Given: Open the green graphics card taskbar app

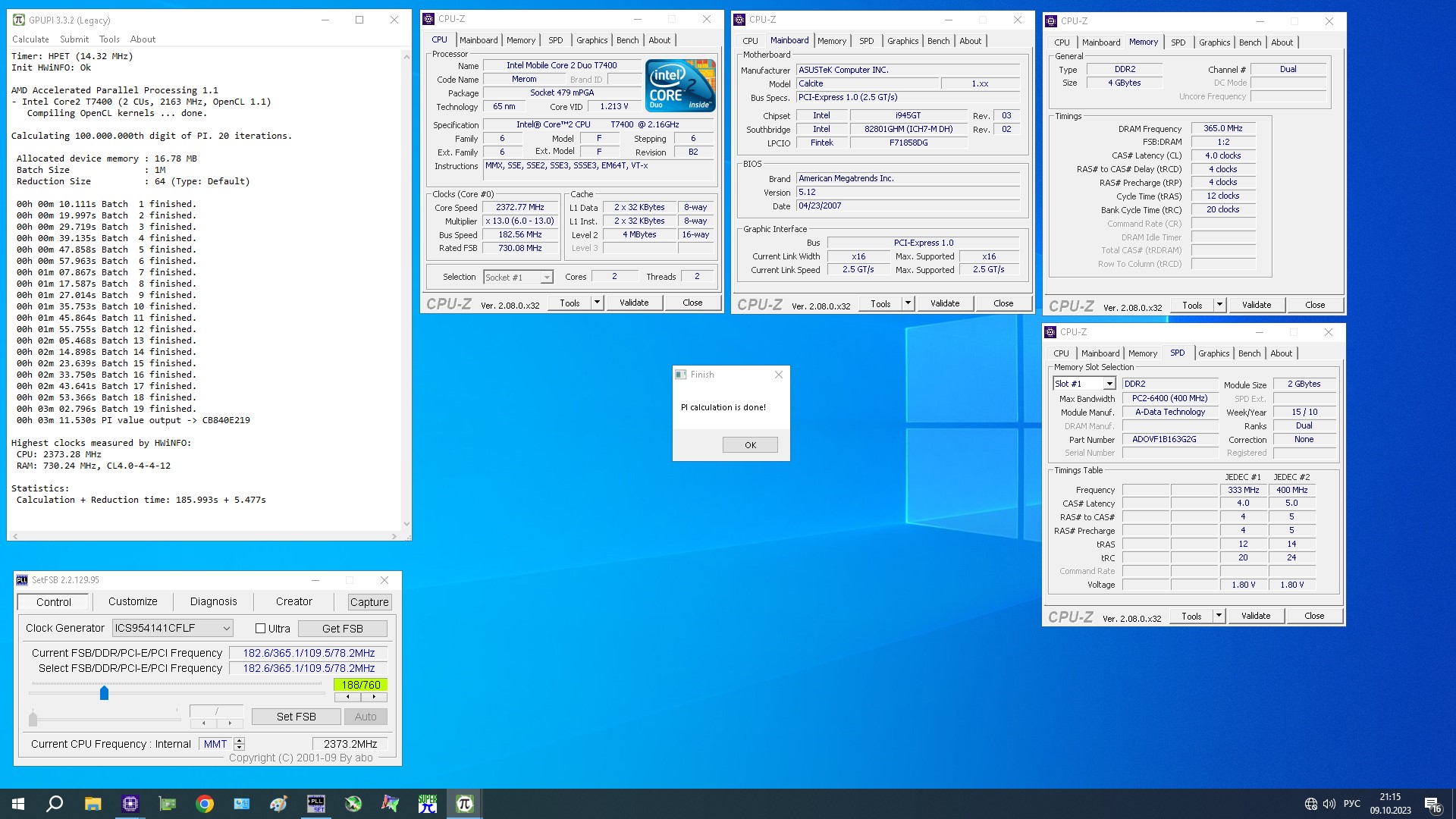Looking at the screenshot, I should pos(167,804).
